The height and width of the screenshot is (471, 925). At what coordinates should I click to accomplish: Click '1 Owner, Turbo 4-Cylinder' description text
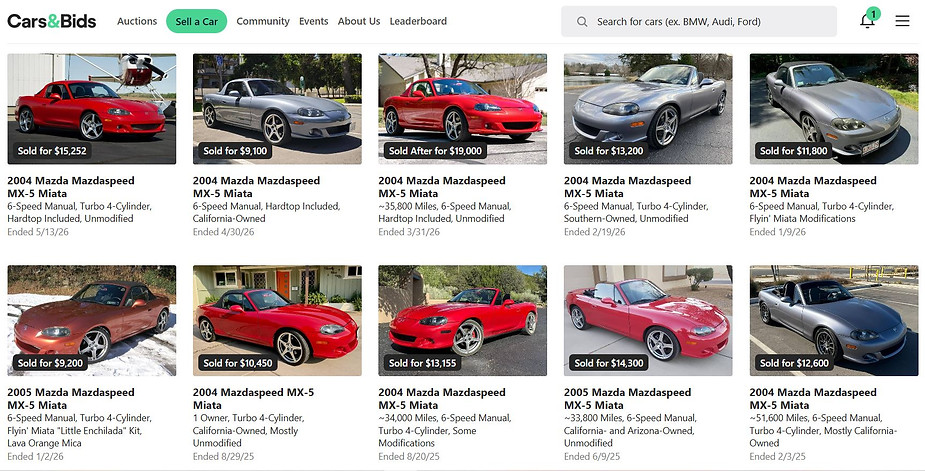[x=248, y=418]
